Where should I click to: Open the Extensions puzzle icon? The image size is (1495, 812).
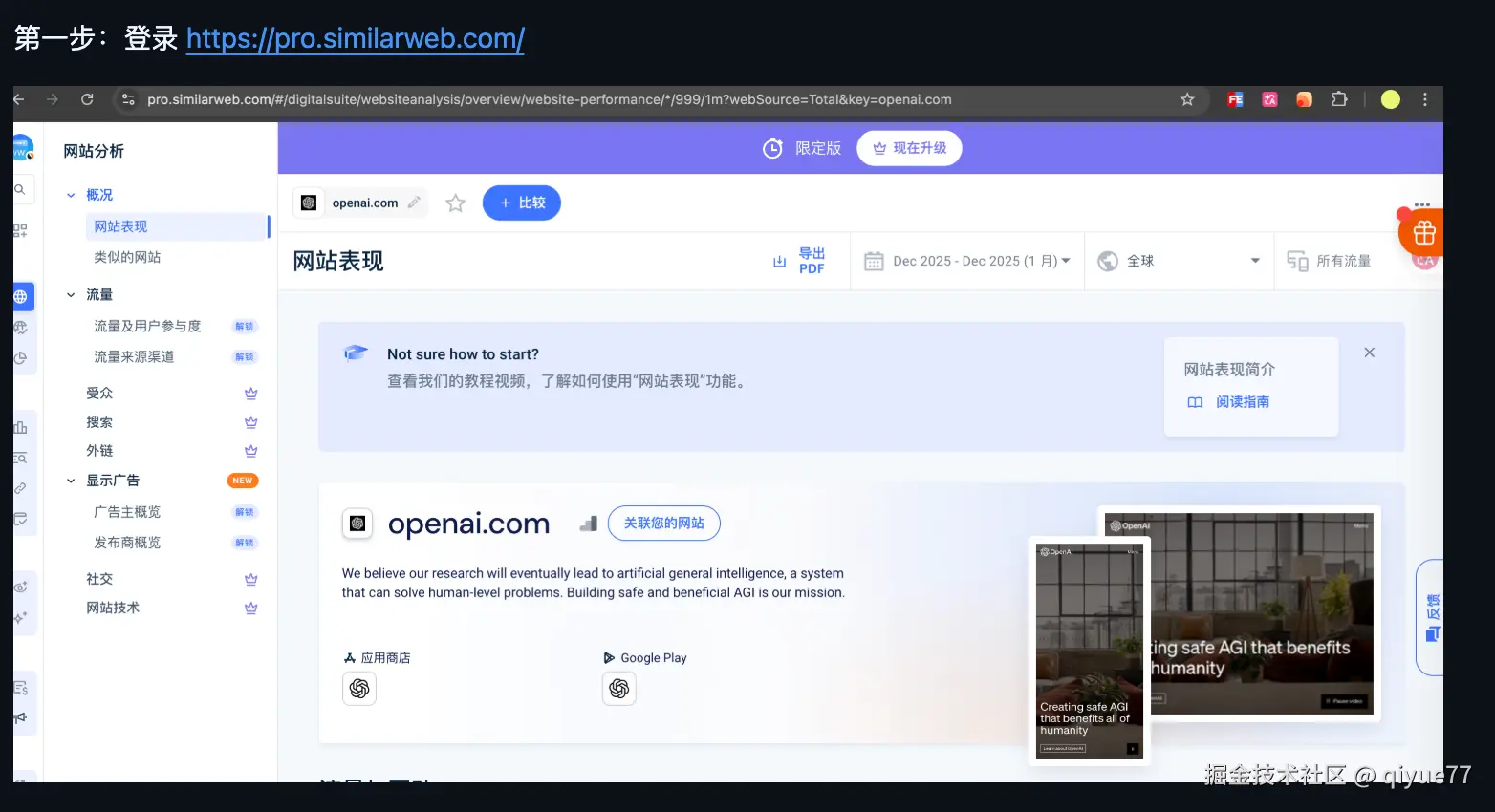[x=1339, y=99]
